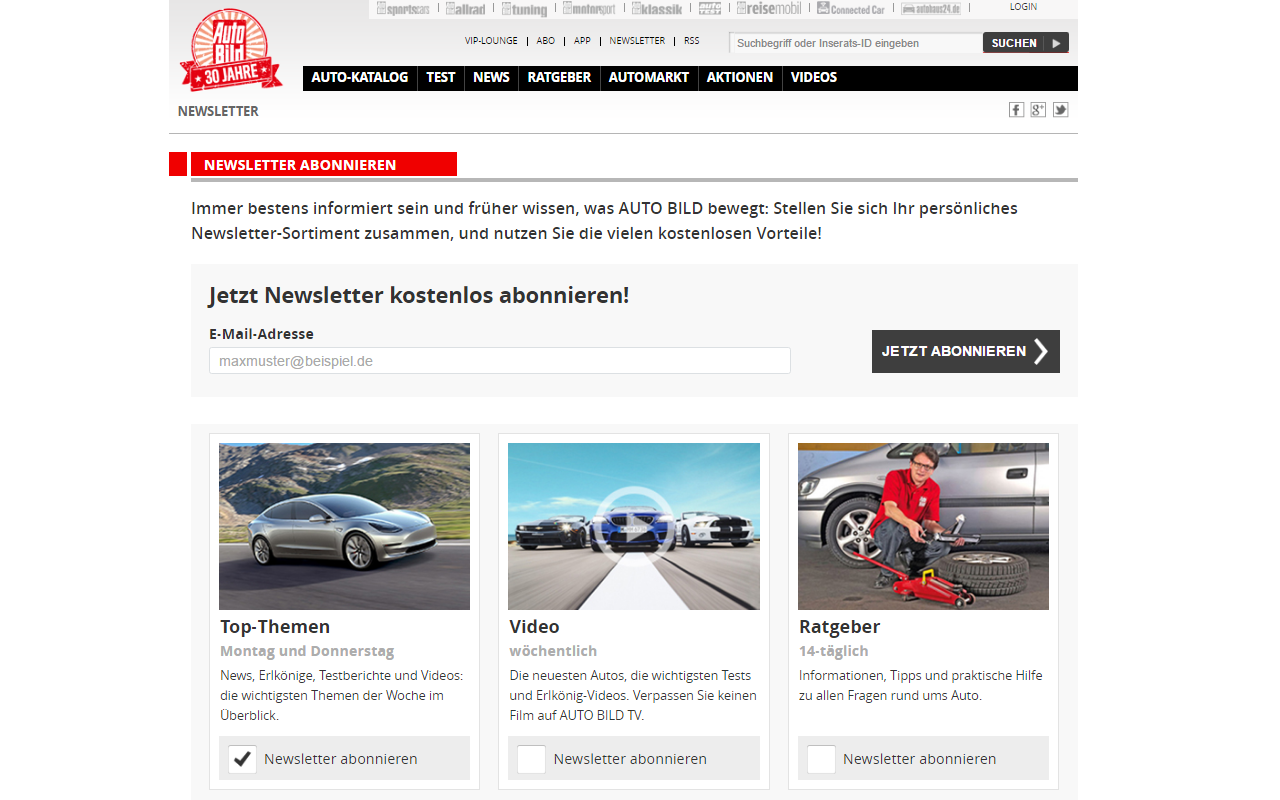This screenshot has height=800, width=1280.
Task: Click the Ratgeber card heading
Action: tap(840, 627)
